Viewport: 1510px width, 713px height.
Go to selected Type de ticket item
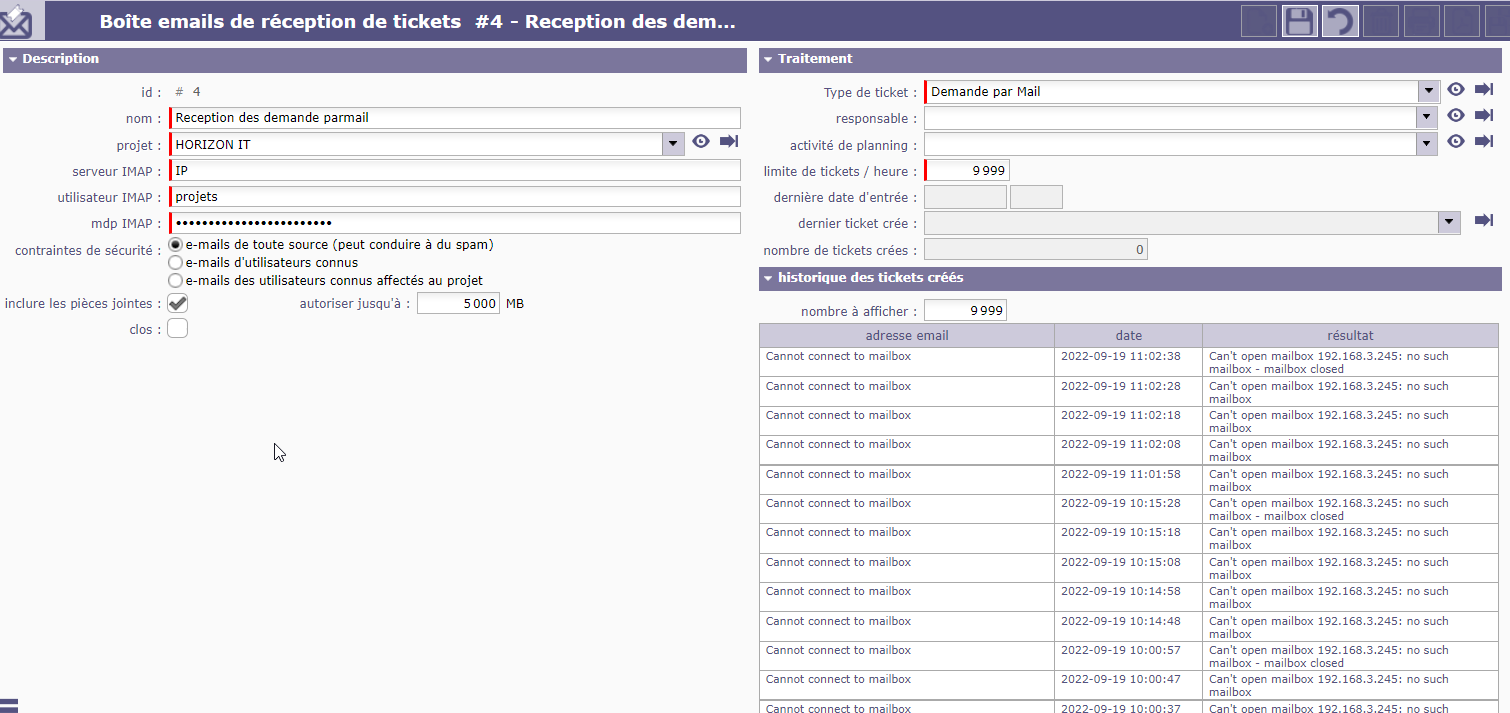1483,90
